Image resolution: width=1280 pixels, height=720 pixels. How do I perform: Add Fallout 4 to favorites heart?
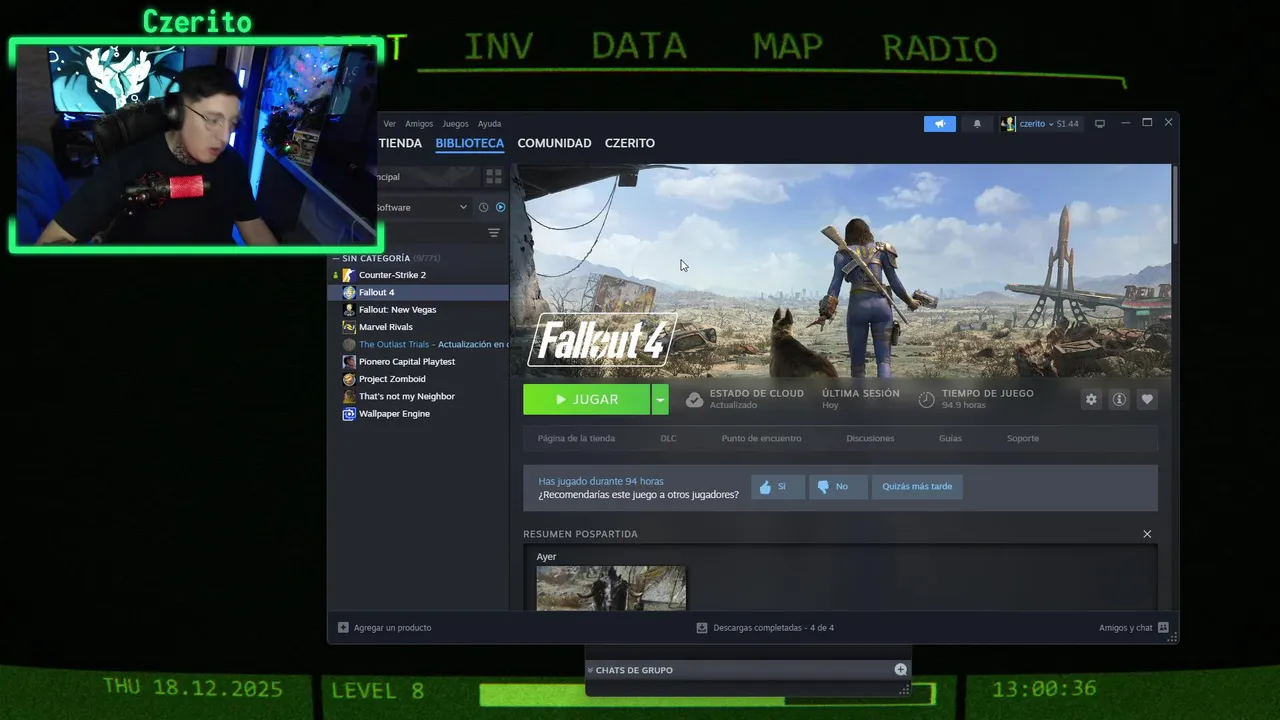(1147, 399)
